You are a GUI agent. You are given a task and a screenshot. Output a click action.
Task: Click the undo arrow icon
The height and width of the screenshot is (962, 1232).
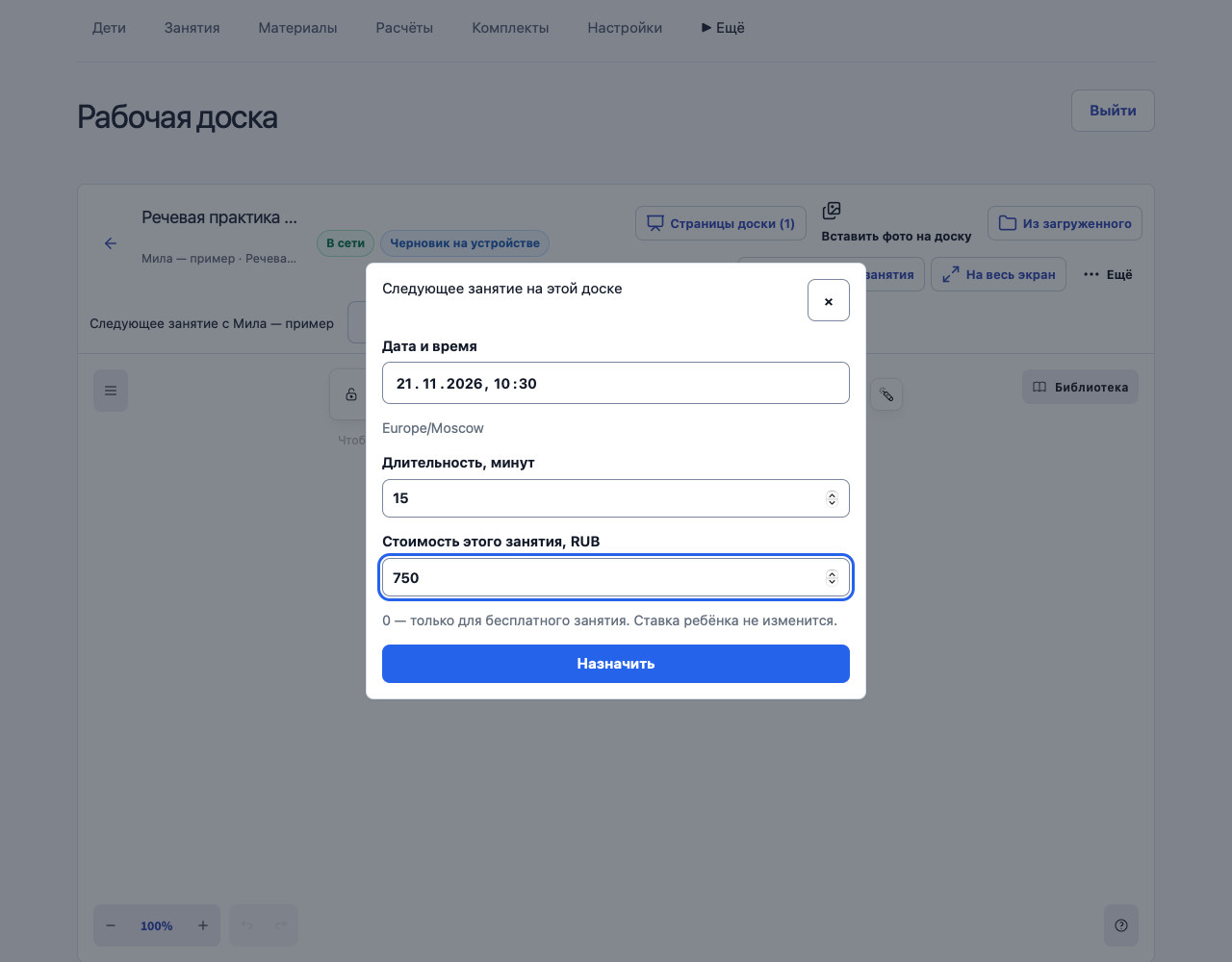point(247,925)
